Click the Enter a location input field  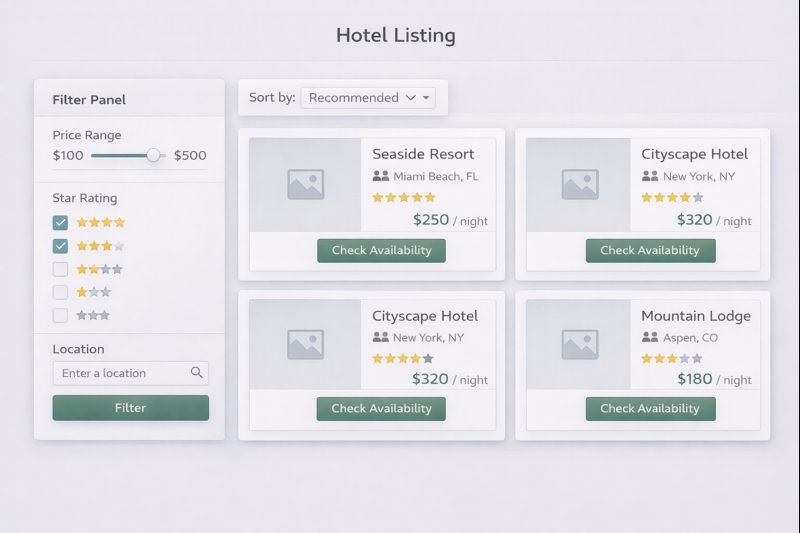click(x=131, y=373)
